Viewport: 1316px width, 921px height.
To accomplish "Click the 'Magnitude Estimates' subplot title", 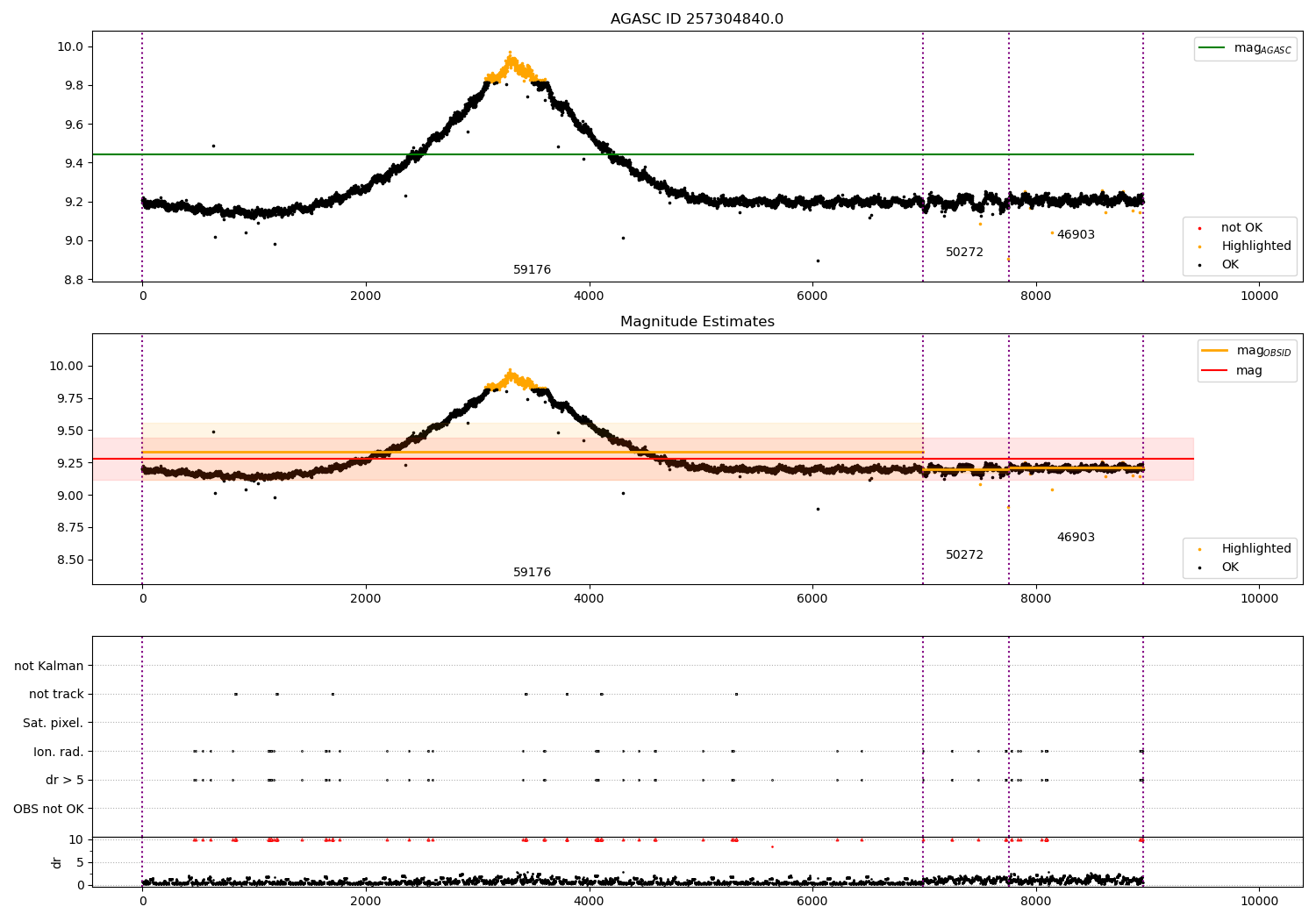I will 697,322.
